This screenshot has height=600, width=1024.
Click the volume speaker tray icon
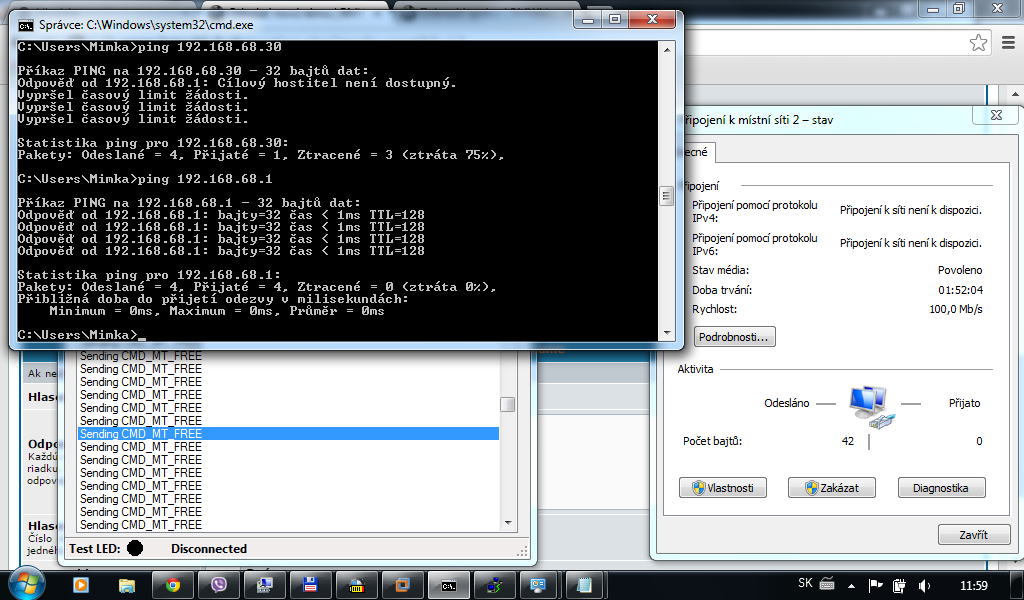[x=923, y=584]
